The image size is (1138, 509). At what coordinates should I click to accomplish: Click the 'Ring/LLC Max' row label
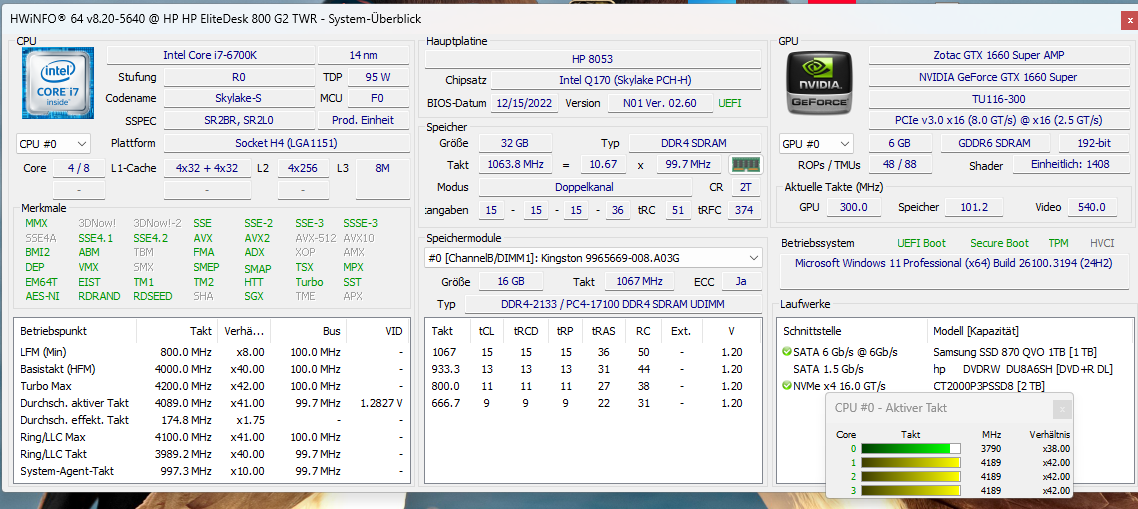[52, 437]
